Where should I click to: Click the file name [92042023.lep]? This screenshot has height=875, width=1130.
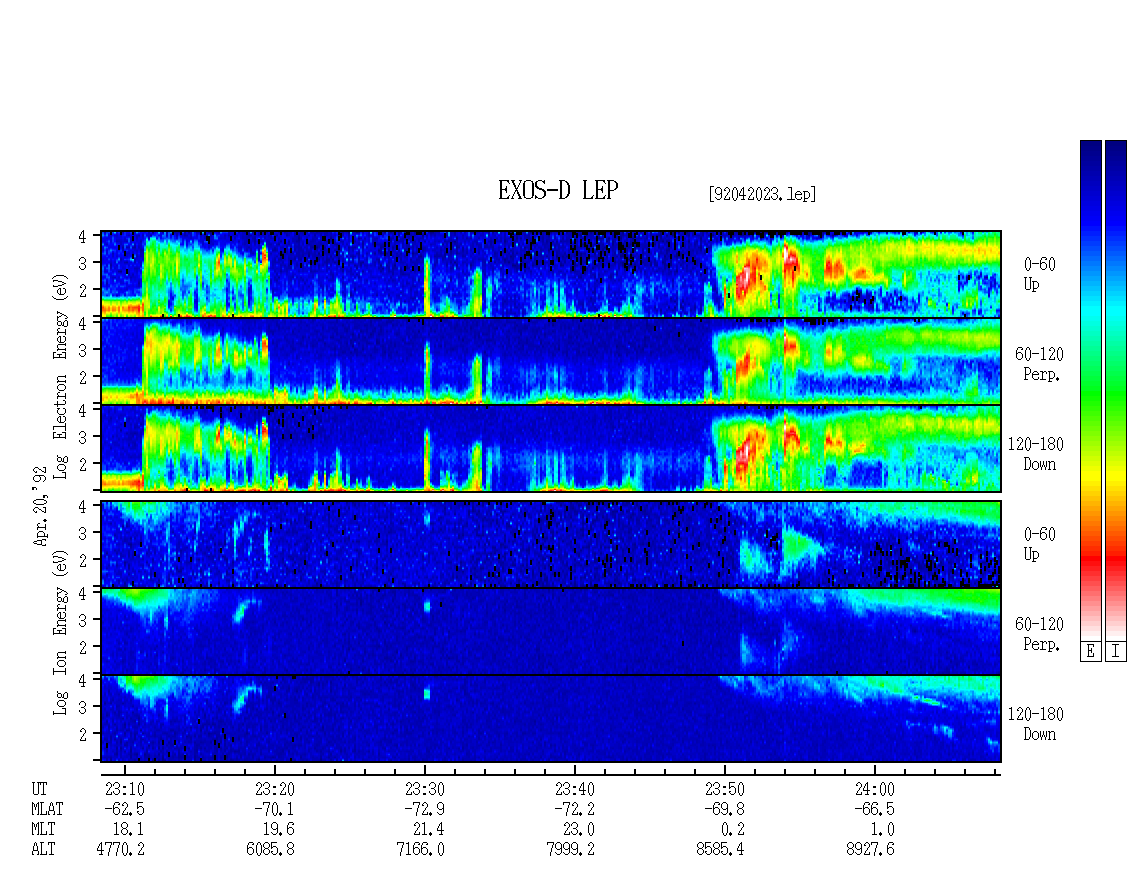[762, 194]
